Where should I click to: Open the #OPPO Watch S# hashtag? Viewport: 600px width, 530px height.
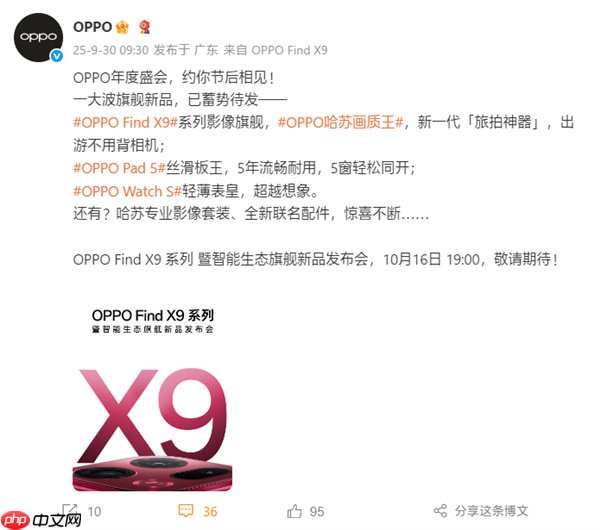(x=127, y=191)
